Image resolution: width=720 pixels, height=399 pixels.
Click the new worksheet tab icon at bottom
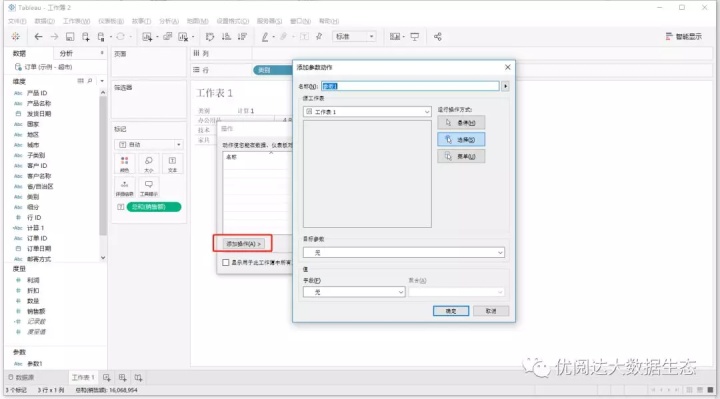tap(107, 377)
